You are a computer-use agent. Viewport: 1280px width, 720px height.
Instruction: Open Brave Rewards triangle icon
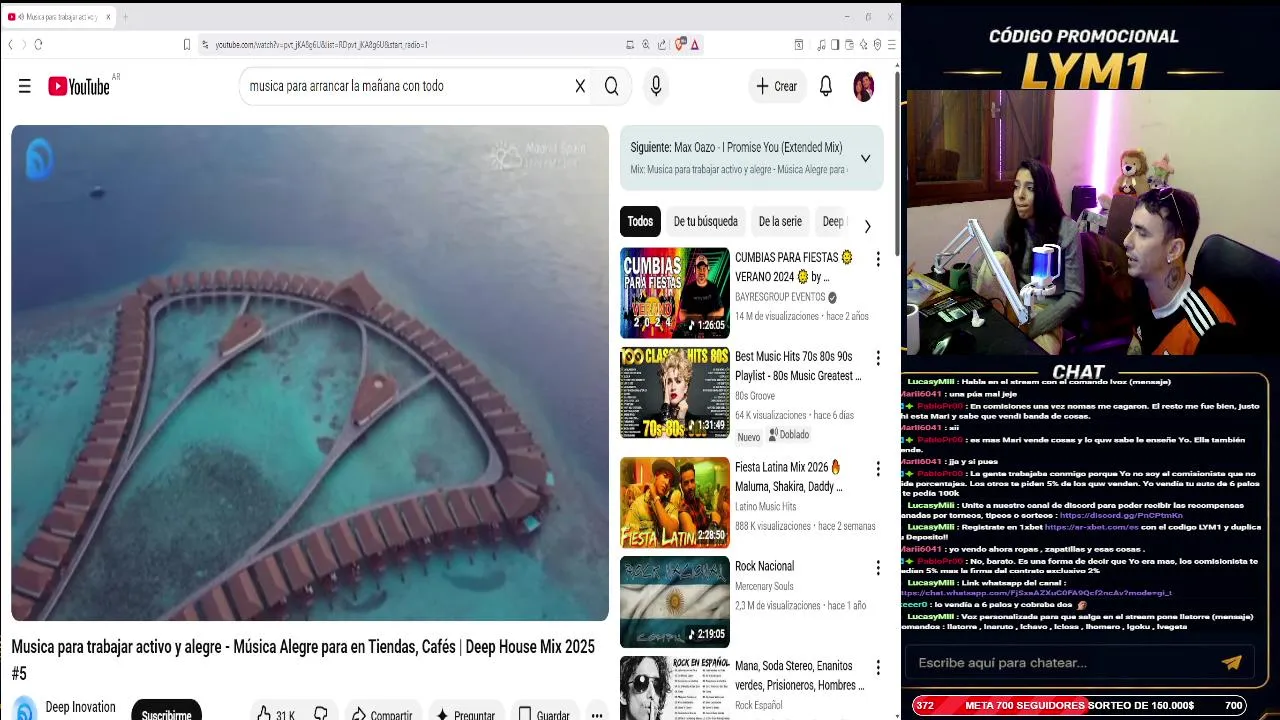click(694, 44)
